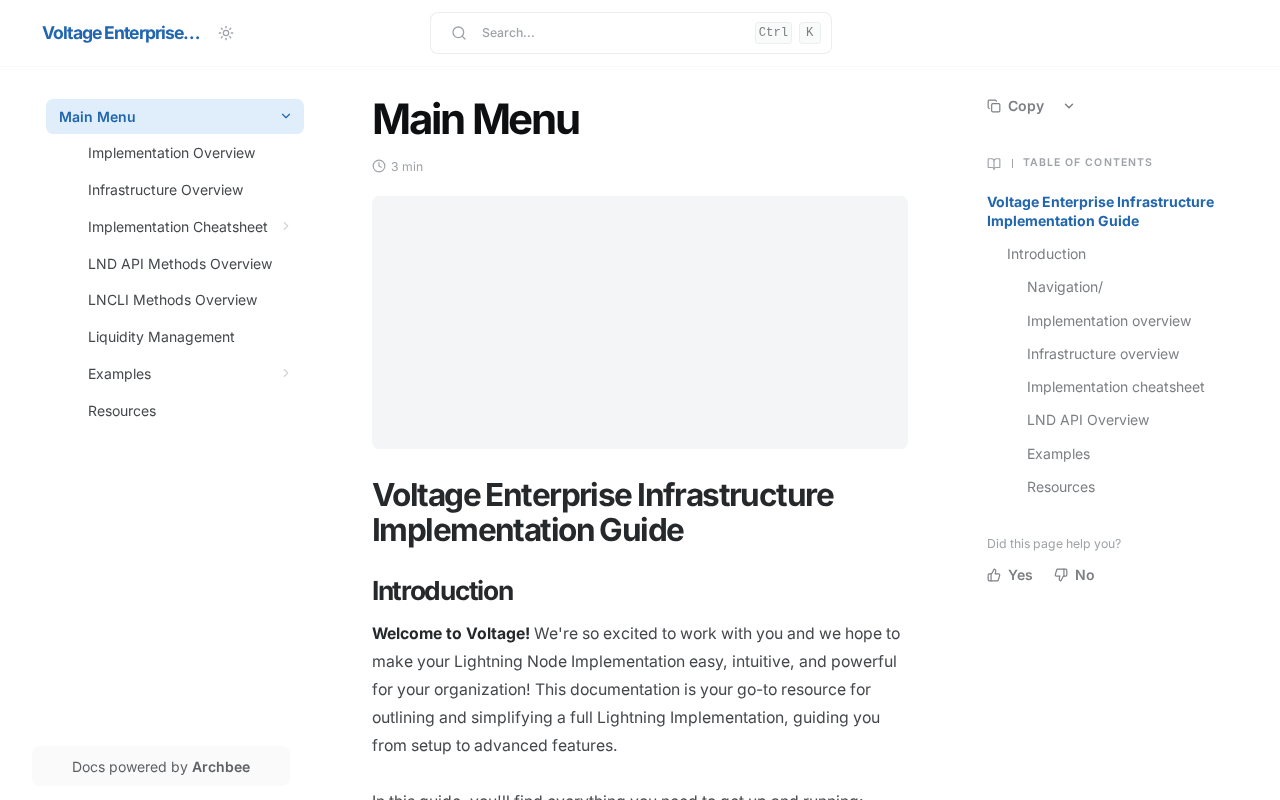Open Examples page in sidebar
Screen dimensions: 1280x800
tap(120, 374)
